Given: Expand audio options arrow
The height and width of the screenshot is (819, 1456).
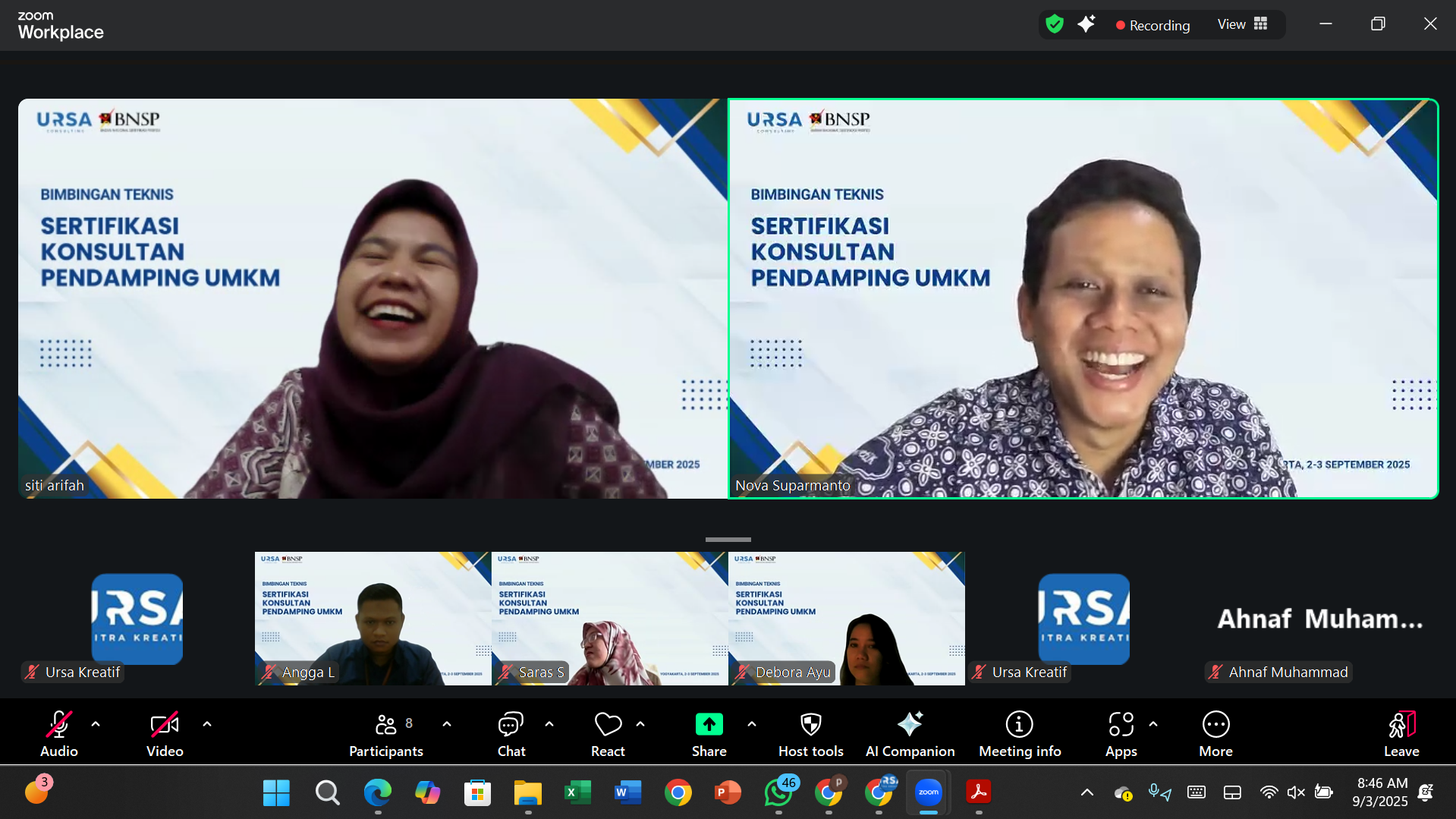Looking at the screenshot, I should pos(96,724).
